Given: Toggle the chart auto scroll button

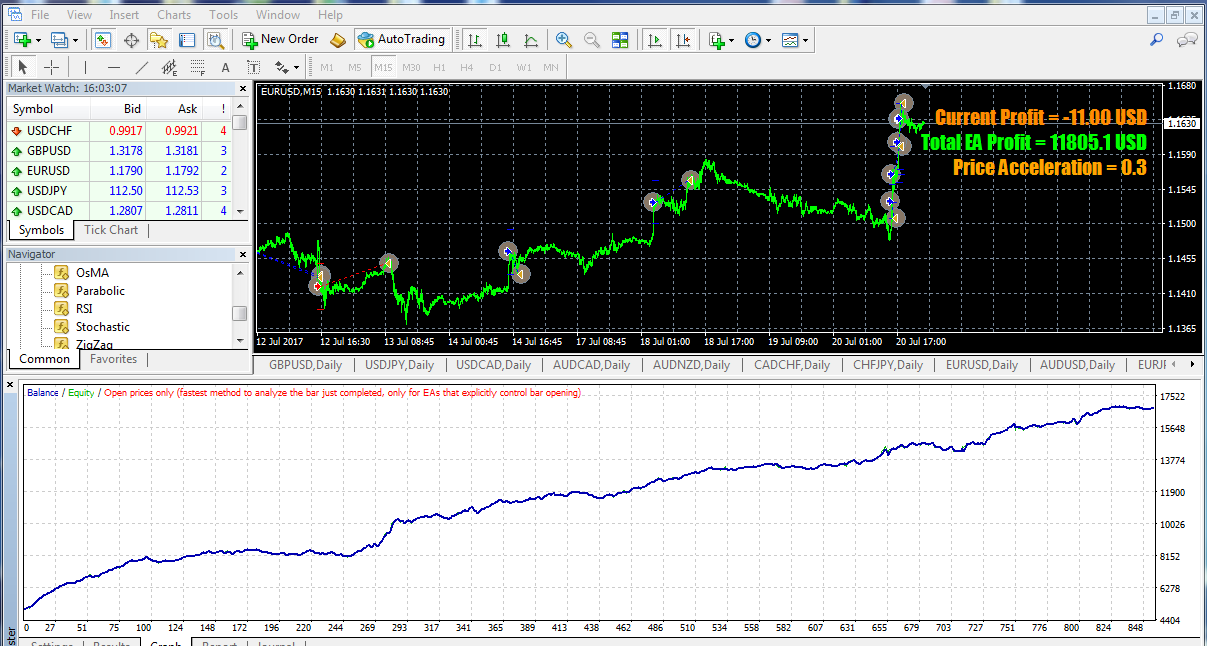Looking at the screenshot, I should pos(655,40).
